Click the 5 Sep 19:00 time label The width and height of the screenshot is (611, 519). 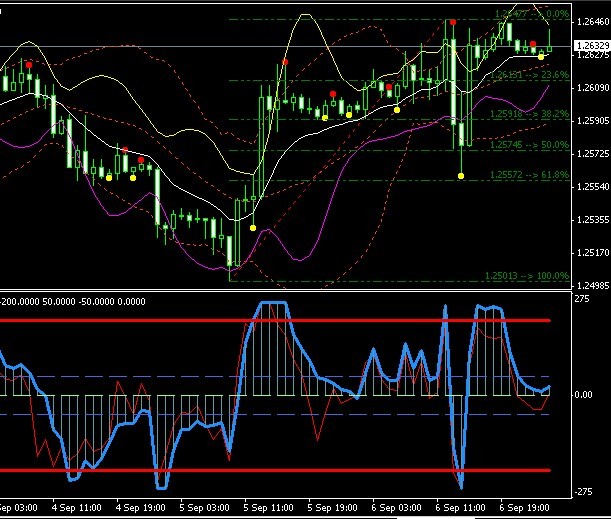coord(332,508)
